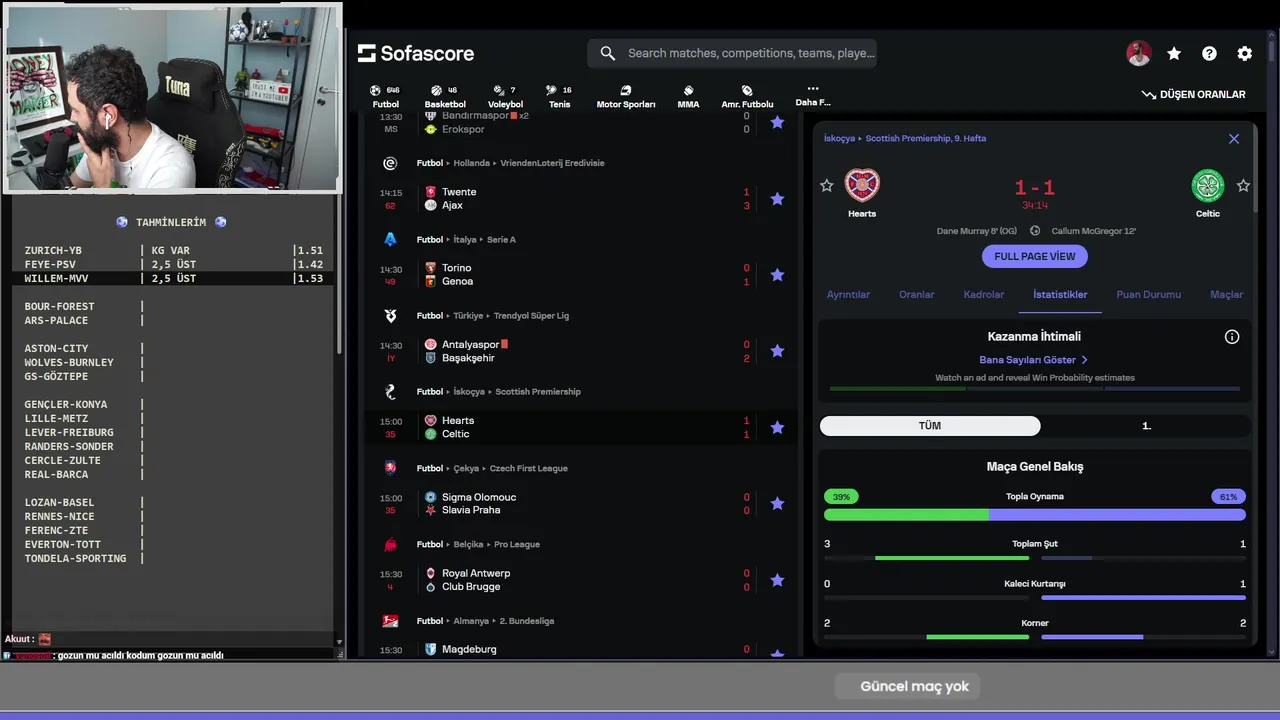Viewport: 1280px width, 720px height.
Task: Open the Czech First League icon
Action: (390, 468)
